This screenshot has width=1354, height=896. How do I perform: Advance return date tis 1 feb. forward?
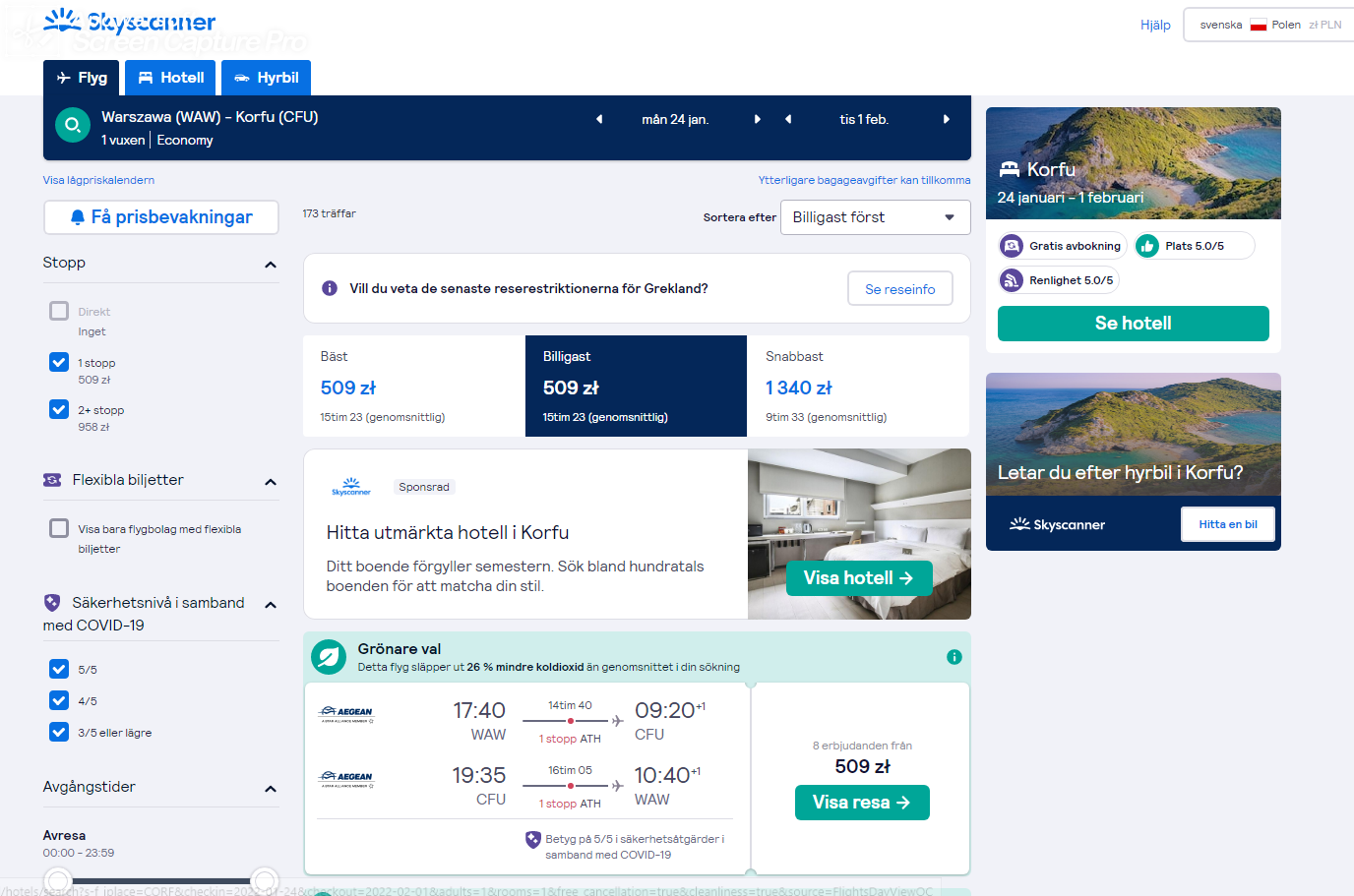click(947, 119)
